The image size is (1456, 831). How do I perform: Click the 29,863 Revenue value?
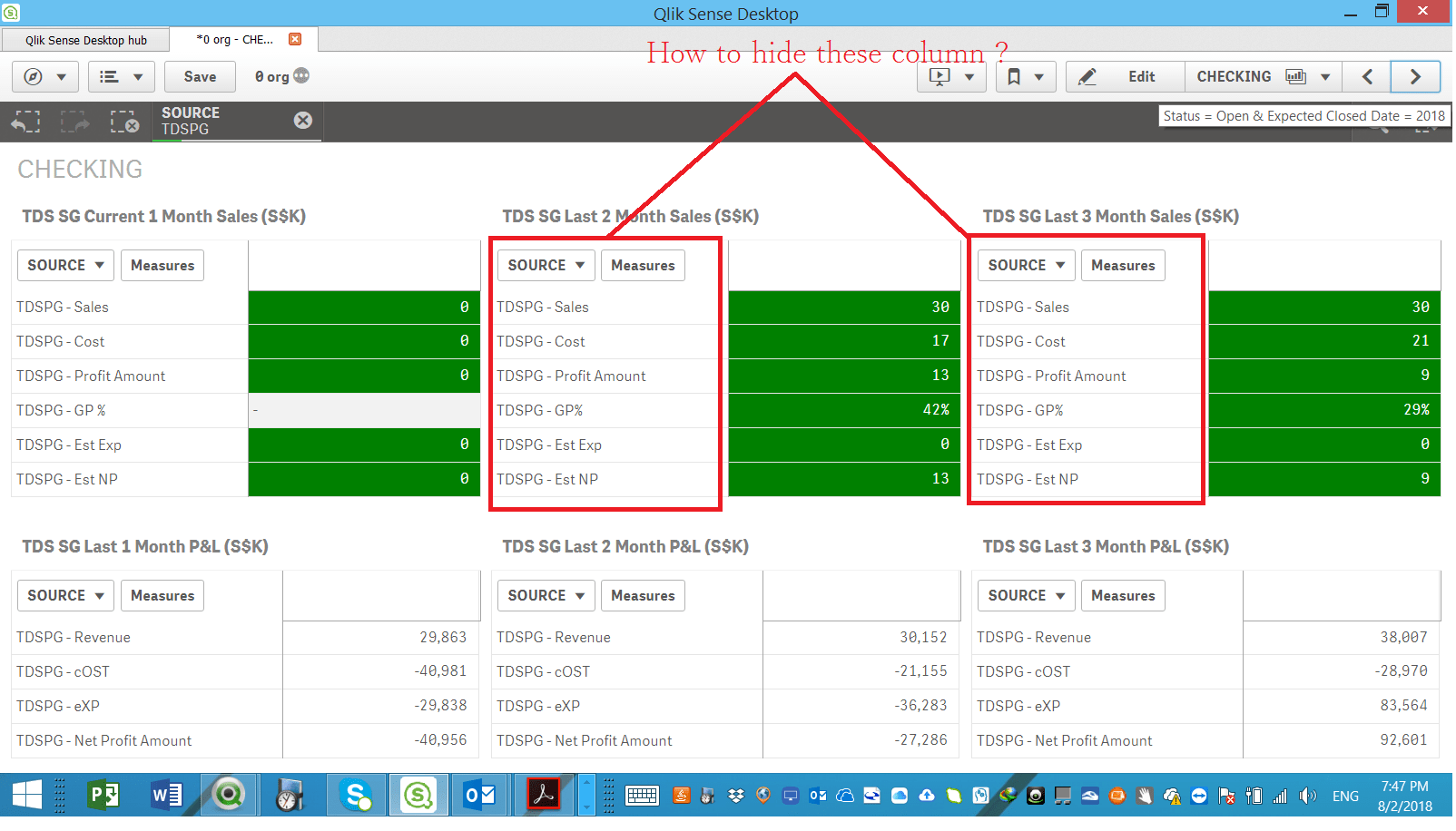(381, 638)
